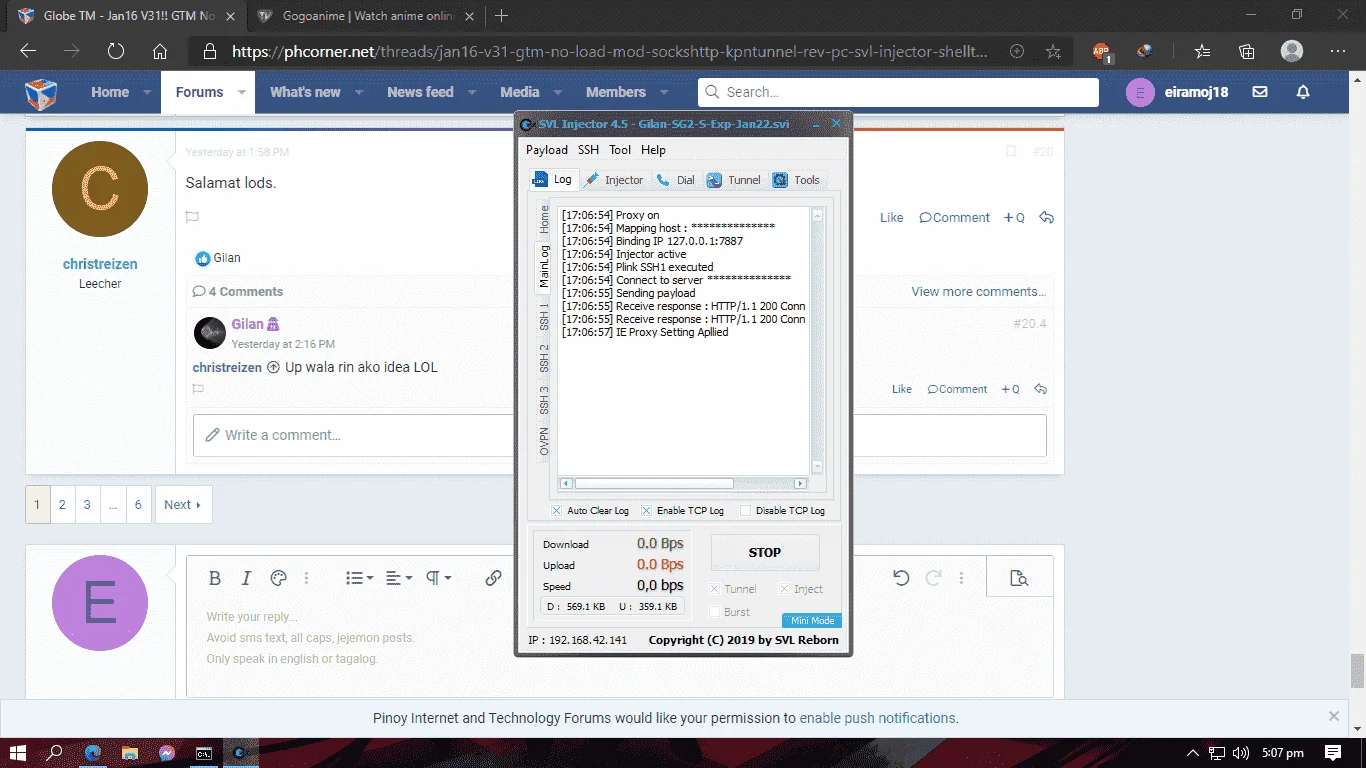Viewport: 1366px width, 768px height.
Task: Click the Italic formatting icon
Action: 246,578
